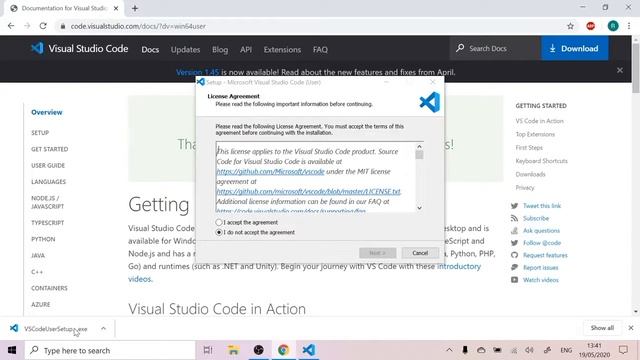640x360 pixels.
Task: Open a new browser tab
Action: 135,8
